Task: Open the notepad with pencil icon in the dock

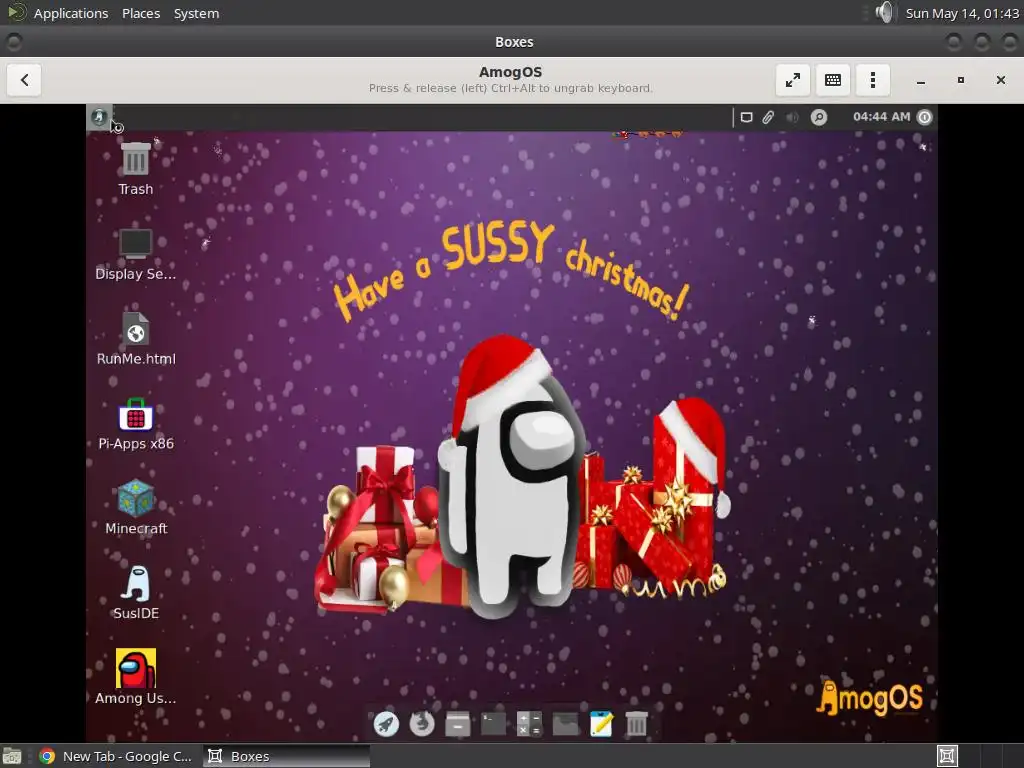Action: (x=601, y=724)
